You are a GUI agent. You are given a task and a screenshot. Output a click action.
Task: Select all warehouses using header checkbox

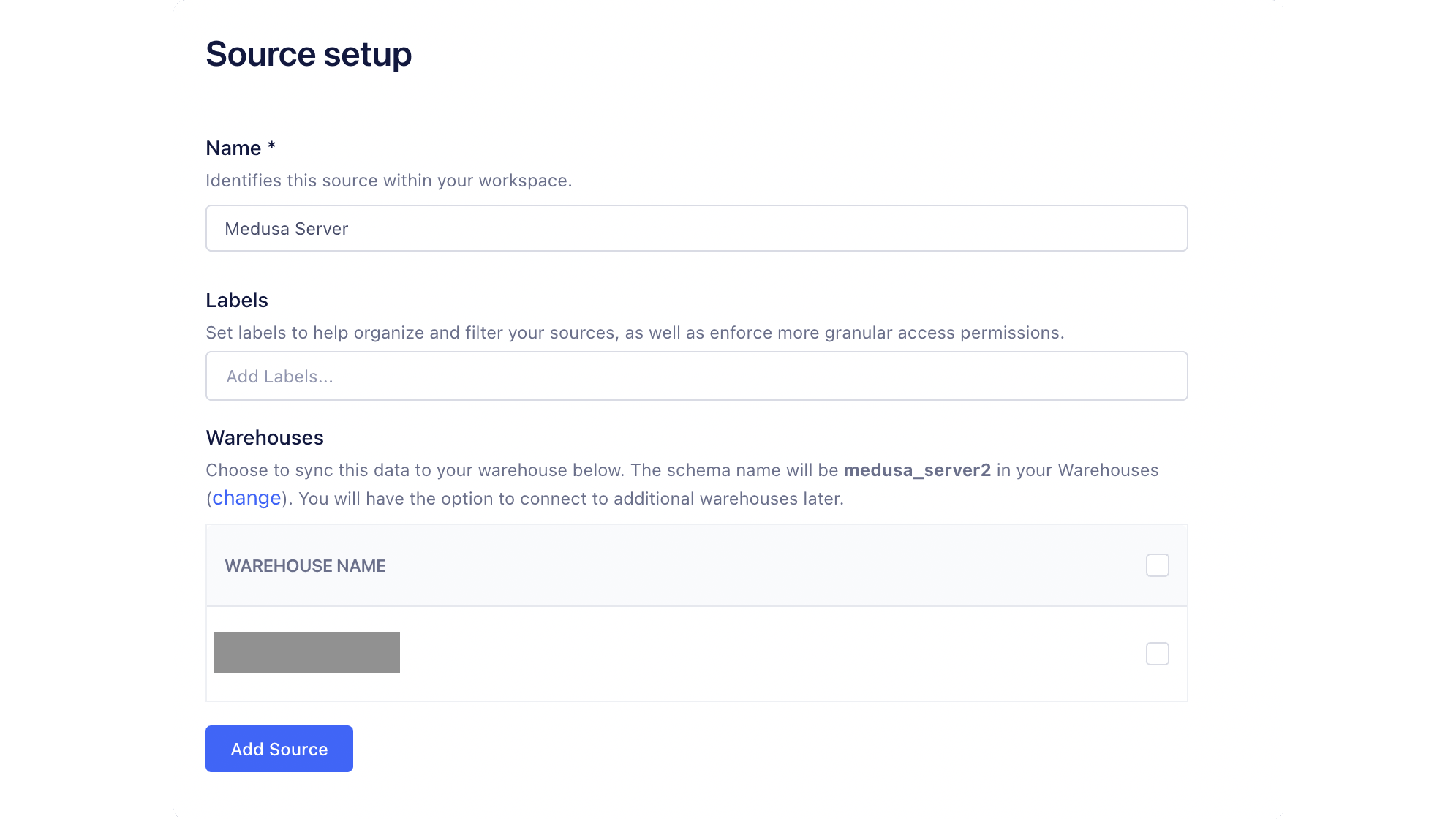click(1158, 565)
